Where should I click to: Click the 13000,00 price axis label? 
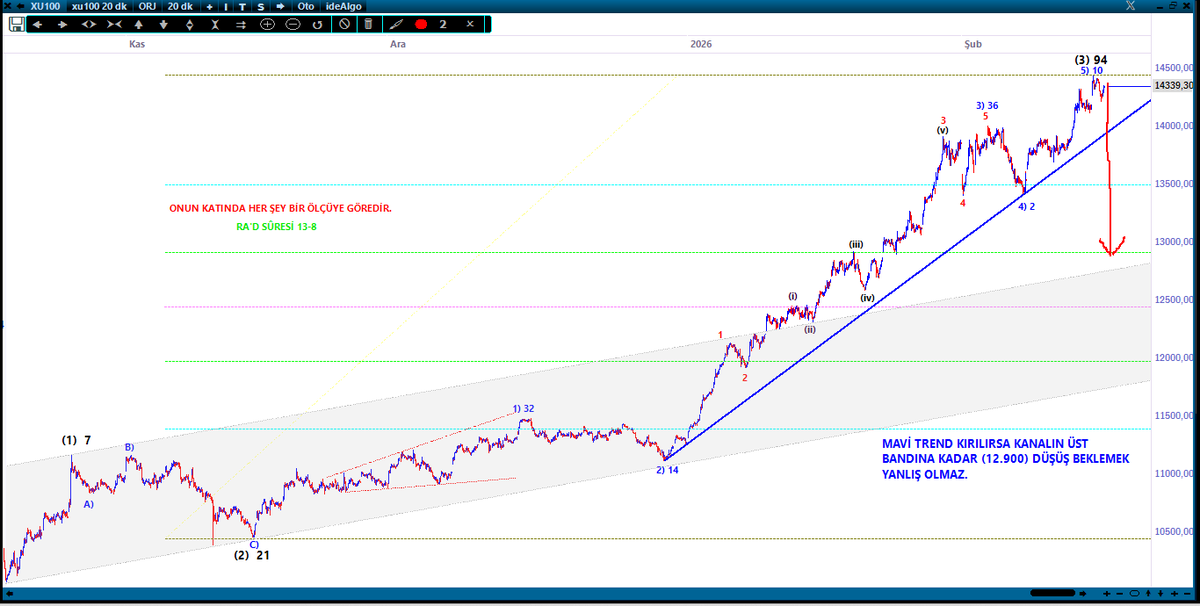[1175, 242]
